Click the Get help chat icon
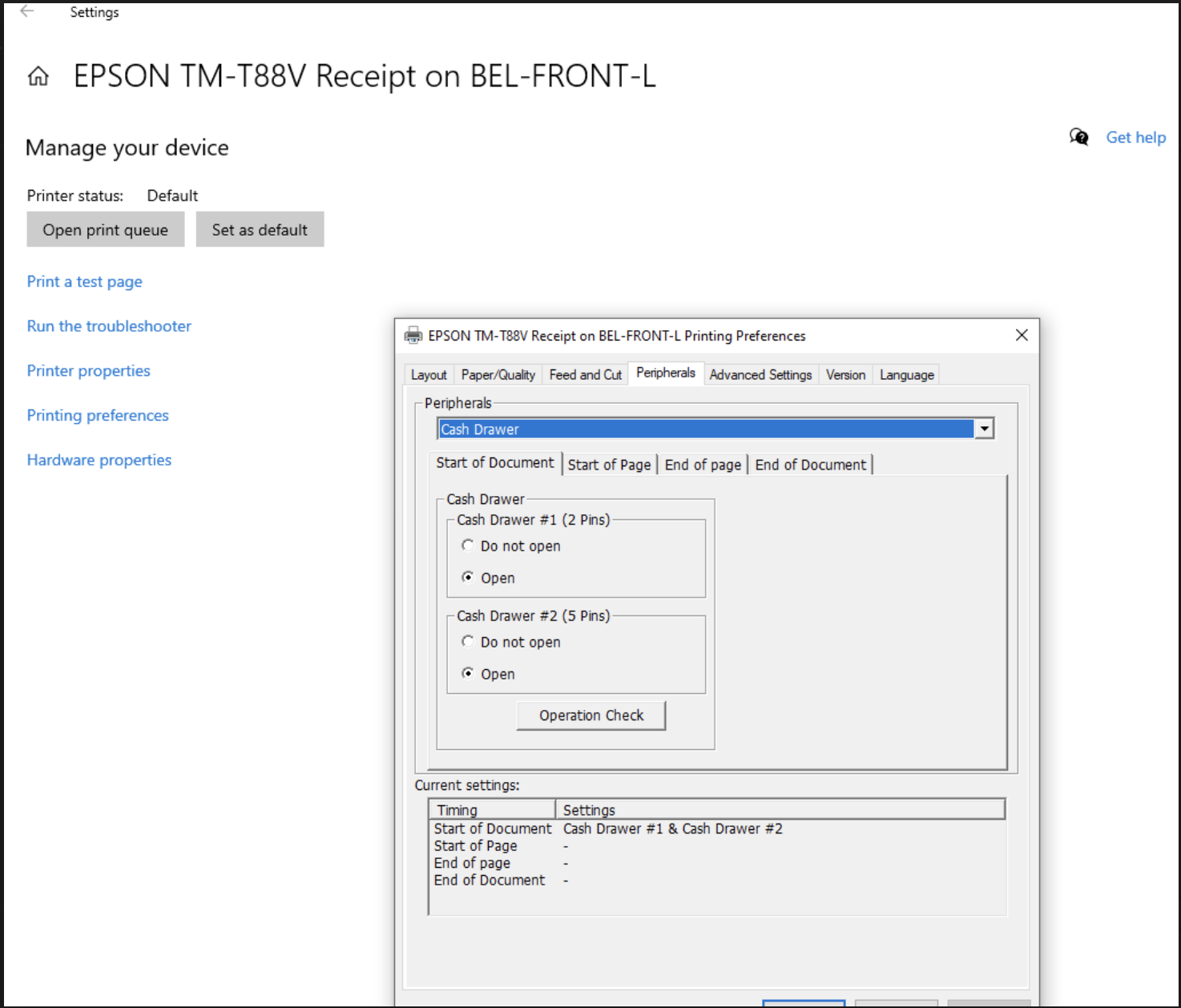The height and width of the screenshot is (1008, 1181). click(x=1078, y=137)
